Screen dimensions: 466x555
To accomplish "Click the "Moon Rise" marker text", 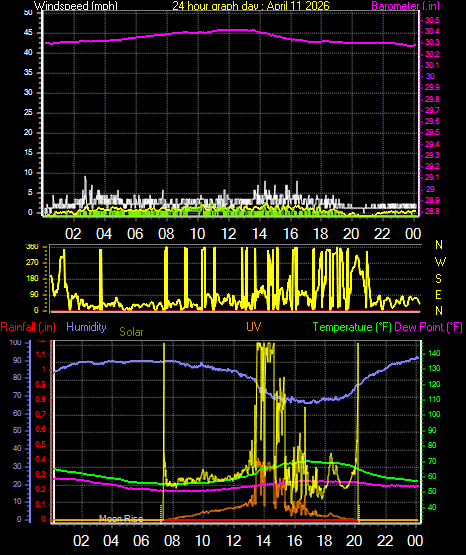I will [x=121, y=519].
